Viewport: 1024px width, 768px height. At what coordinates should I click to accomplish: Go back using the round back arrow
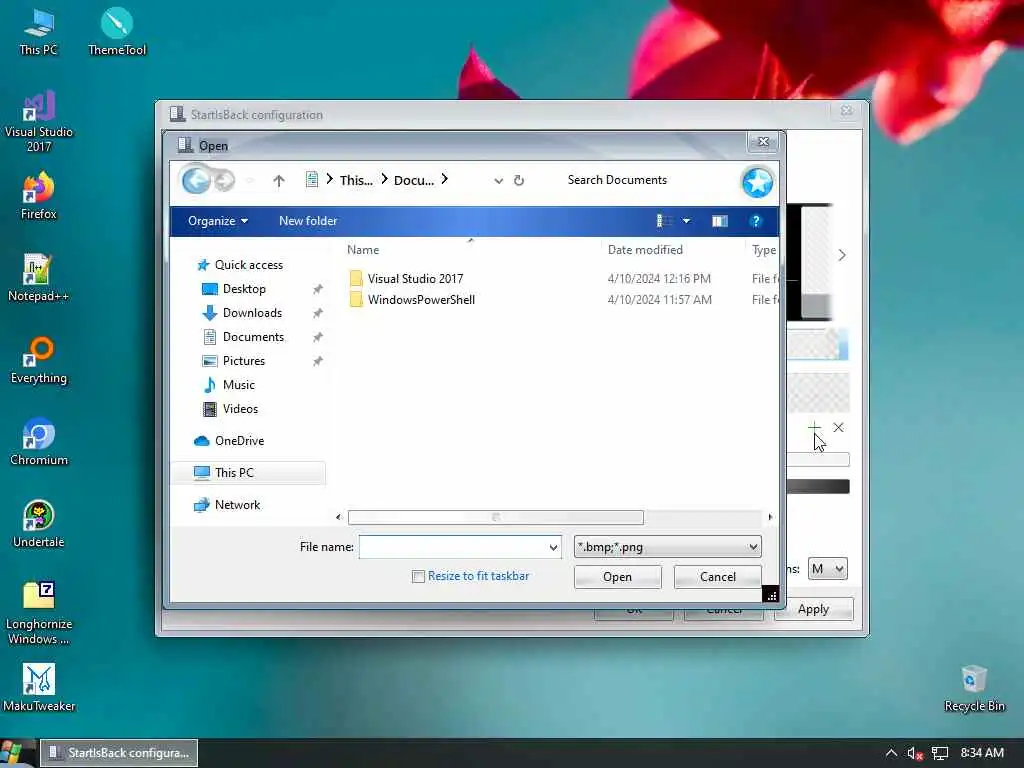[196, 180]
